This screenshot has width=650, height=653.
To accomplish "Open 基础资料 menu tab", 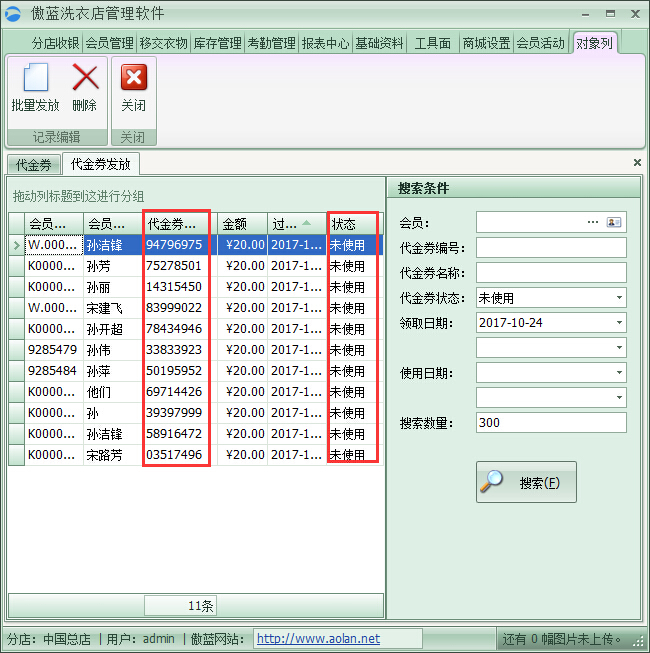I will point(379,43).
